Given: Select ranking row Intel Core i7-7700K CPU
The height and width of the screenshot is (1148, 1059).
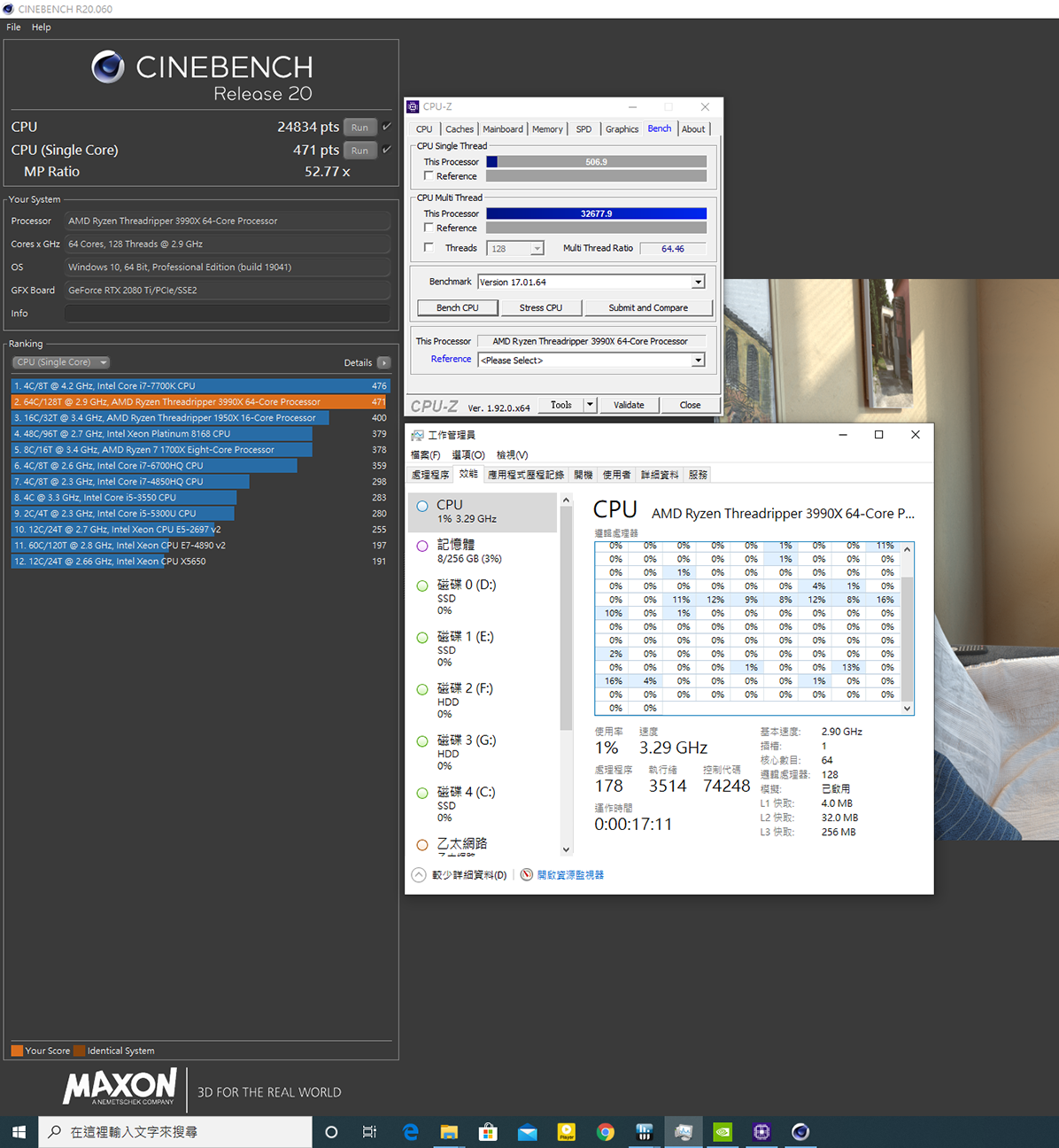Looking at the screenshot, I should click(x=201, y=386).
